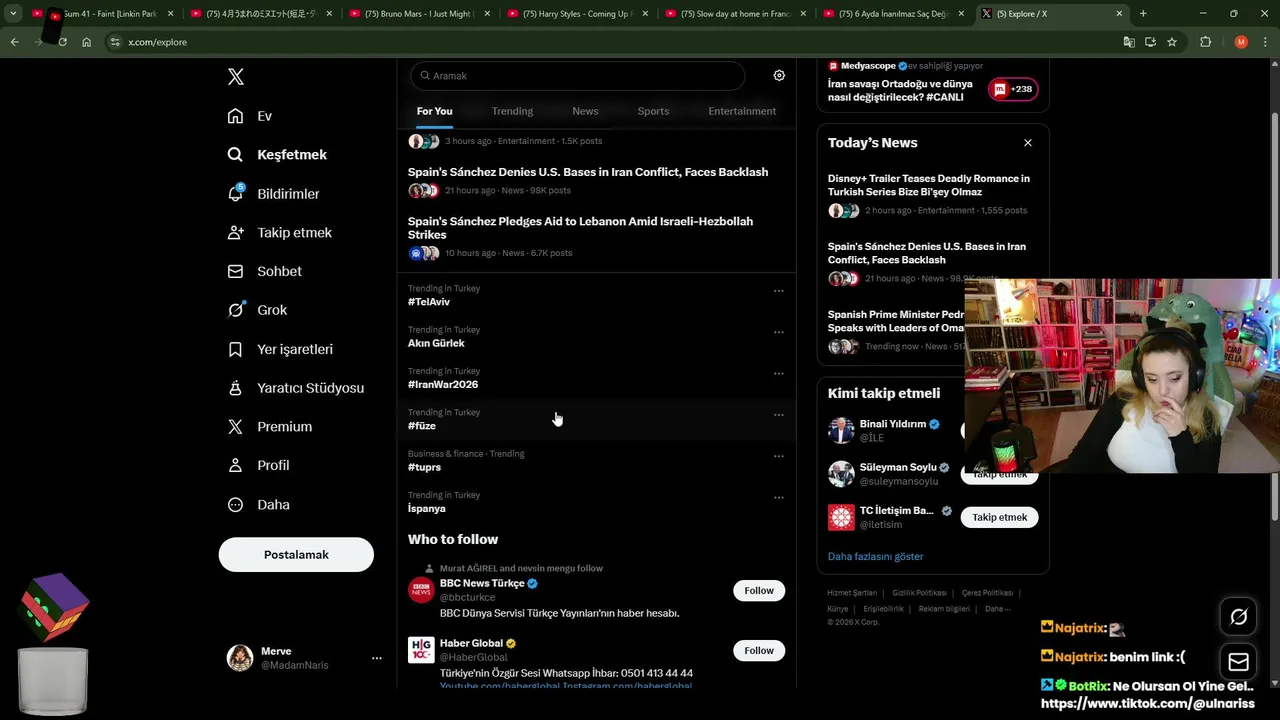Open Sohbet messages
Viewport: 1280px width, 720px height.
point(264,271)
